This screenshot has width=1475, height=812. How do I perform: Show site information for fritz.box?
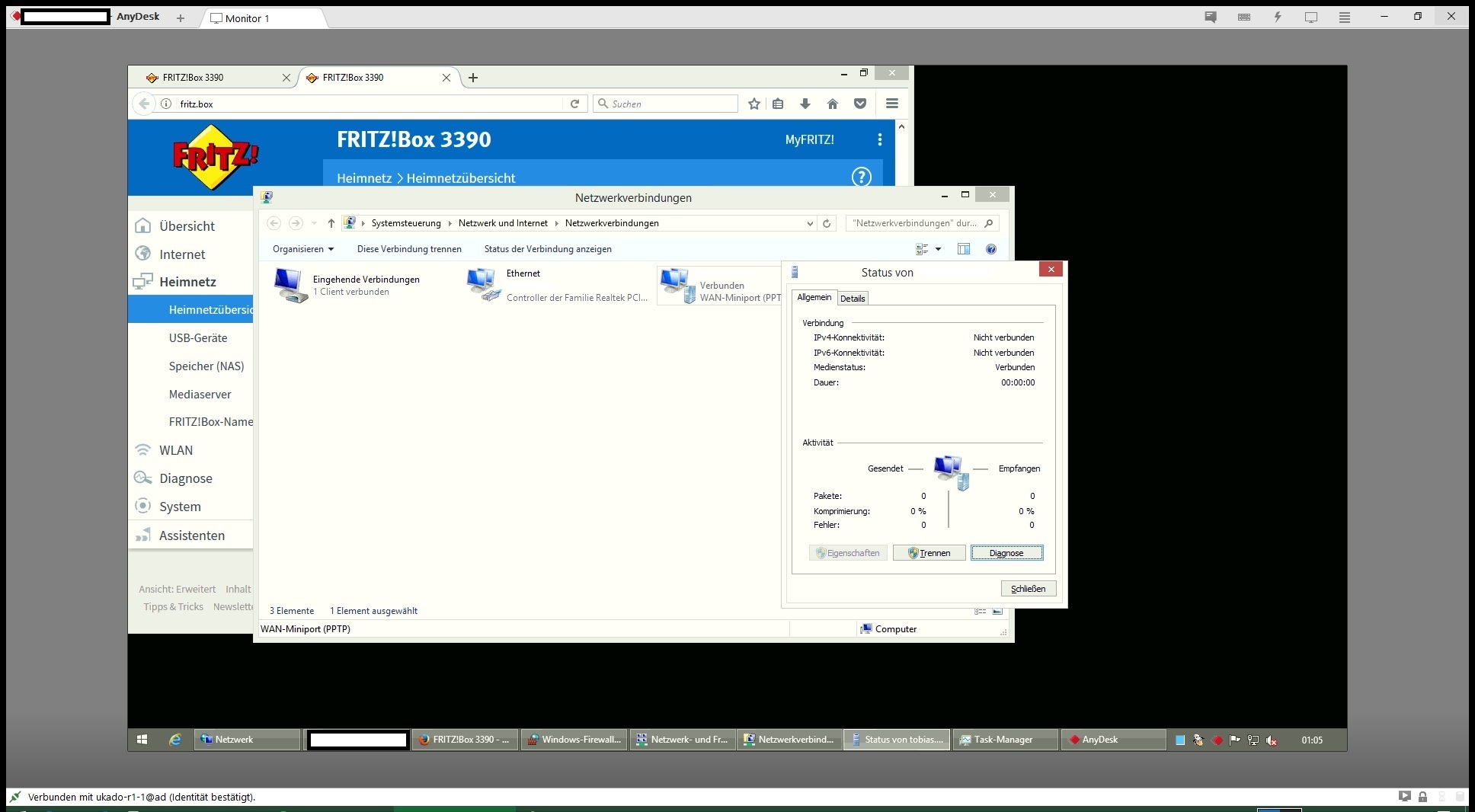coord(166,104)
